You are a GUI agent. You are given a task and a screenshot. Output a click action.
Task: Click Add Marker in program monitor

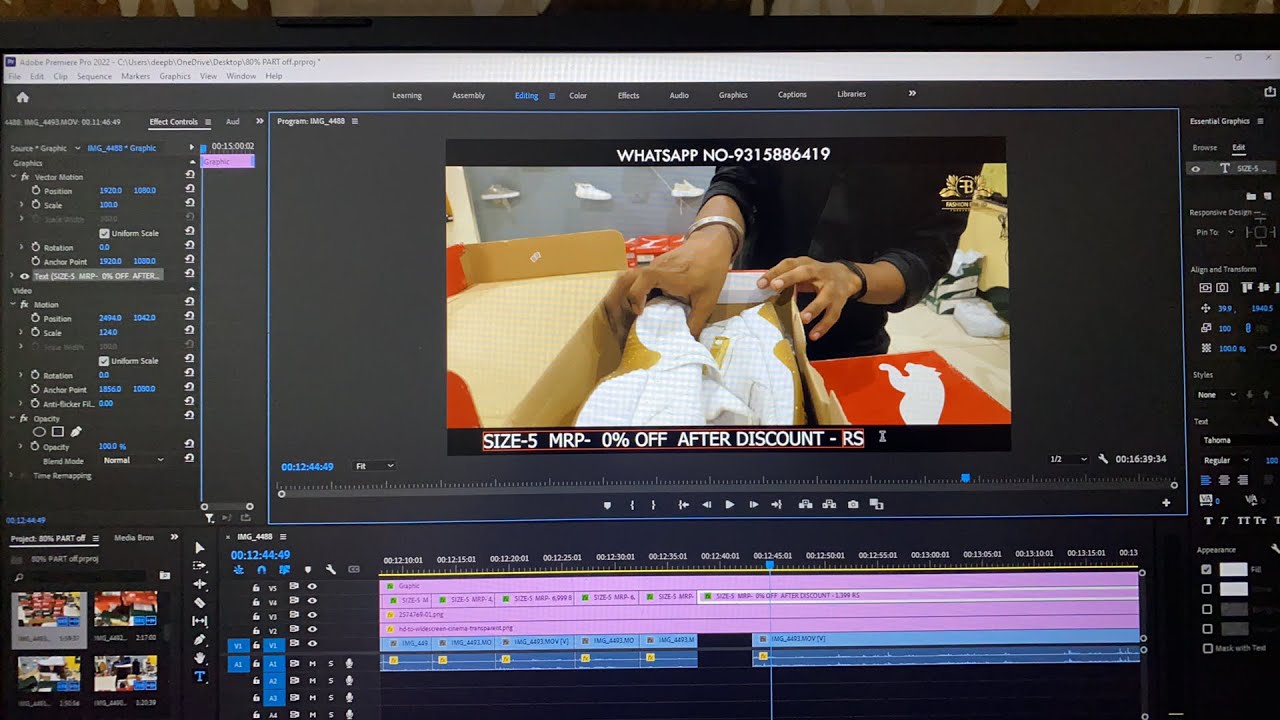coord(607,505)
